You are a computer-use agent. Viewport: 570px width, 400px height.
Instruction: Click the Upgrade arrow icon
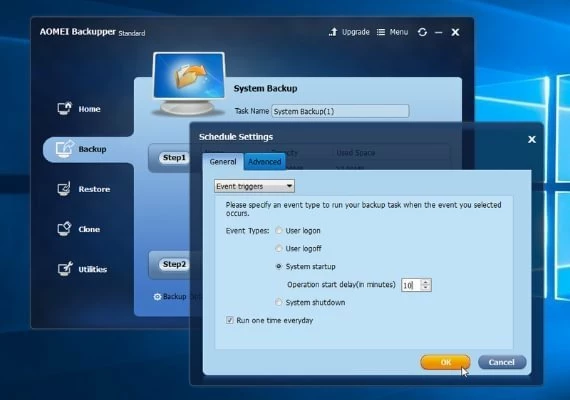[x=333, y=32]
